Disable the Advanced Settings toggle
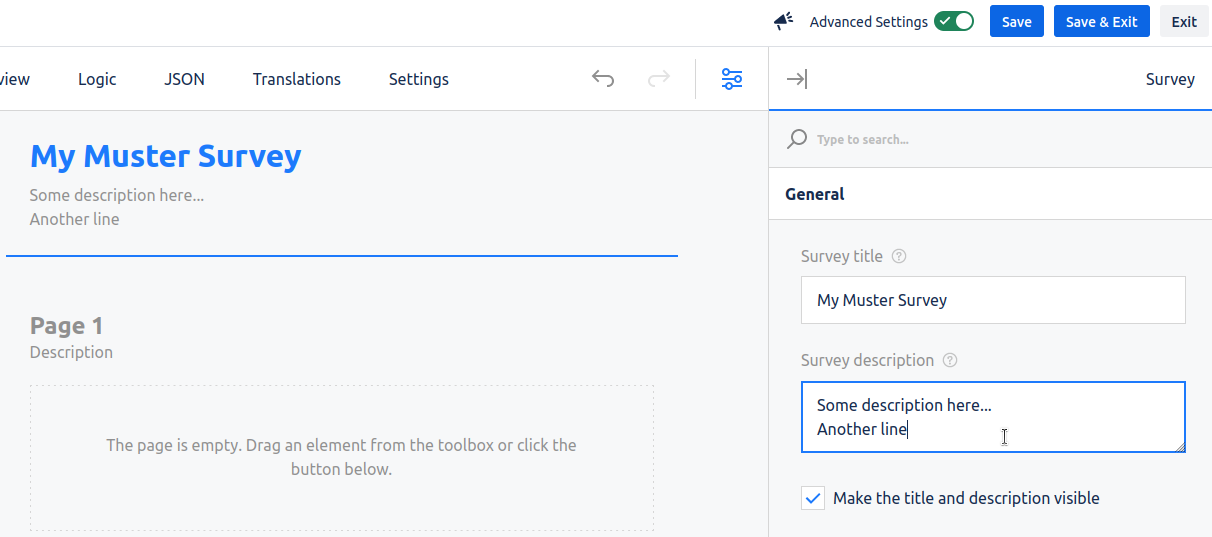 [x=954, y=21]
